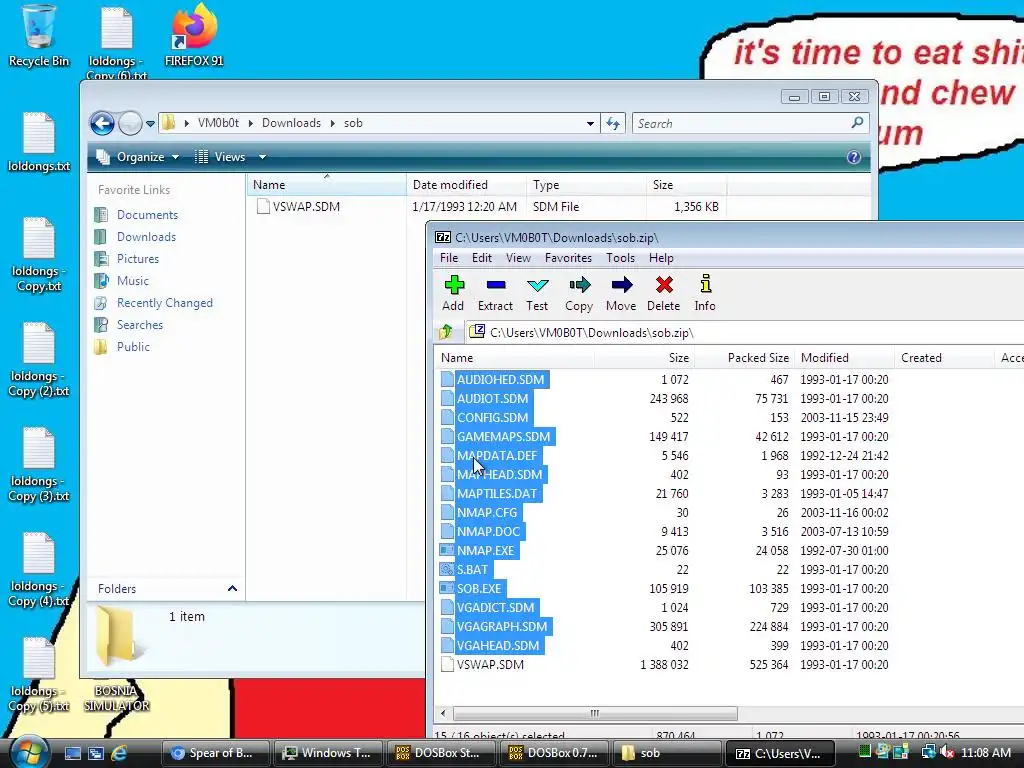
Task: Click the Windows Start orb
Action: point(28,752)
